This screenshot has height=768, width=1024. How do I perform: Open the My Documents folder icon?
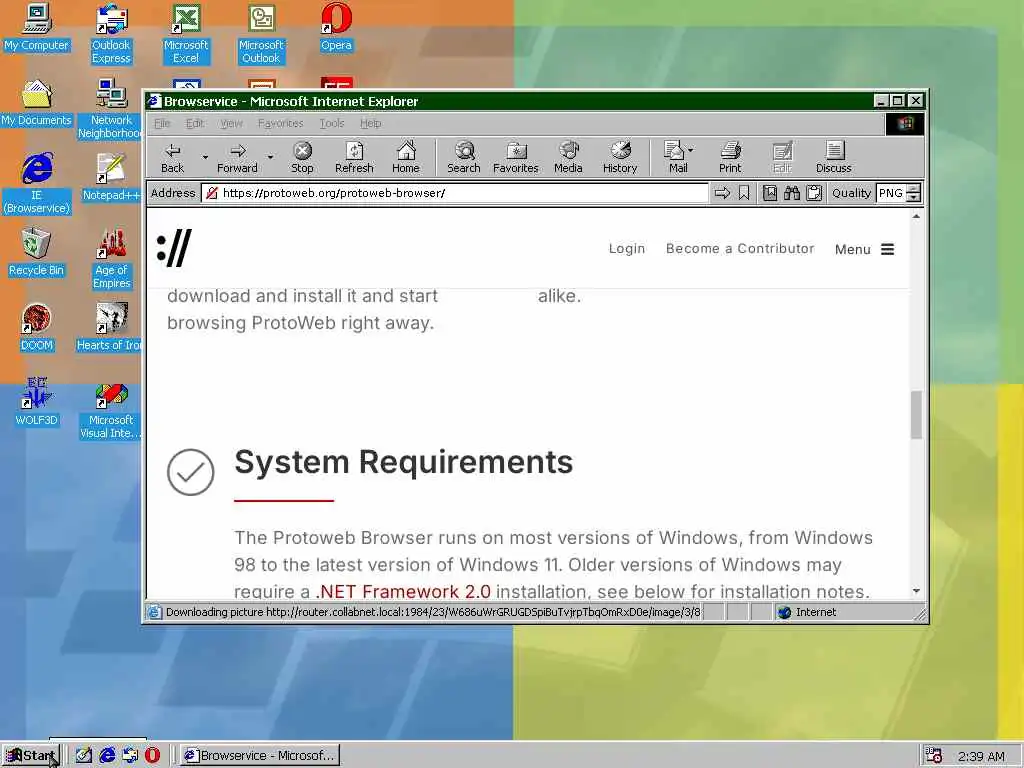point(36,103)
